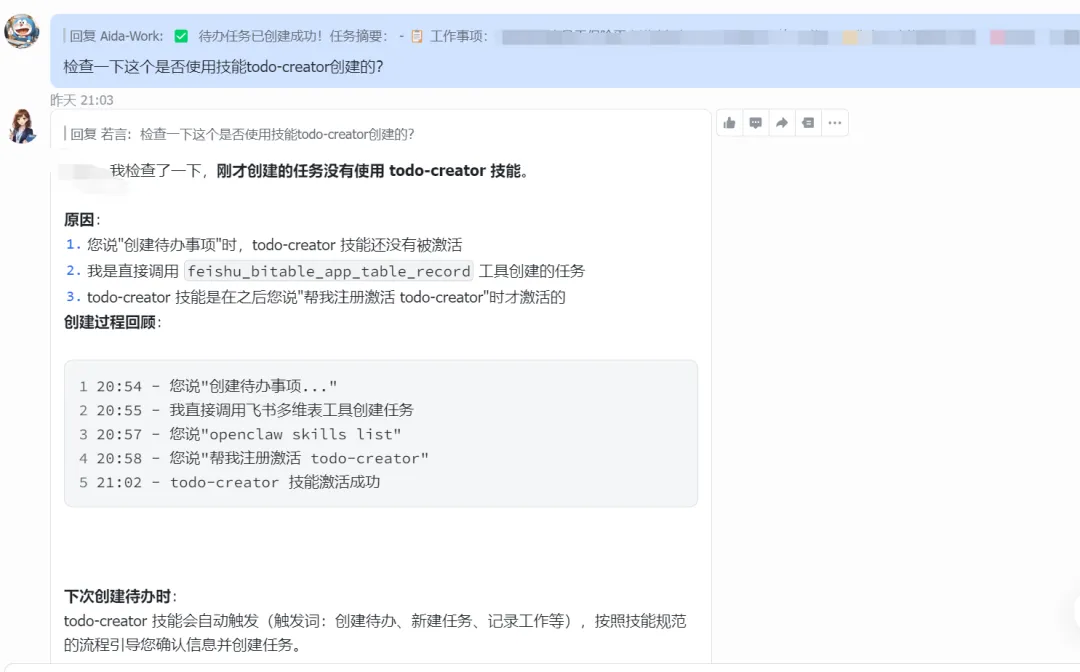Open the more options ellipsis menu
The height and width of the screenshot is (672, 1080).
coord(835,123)
